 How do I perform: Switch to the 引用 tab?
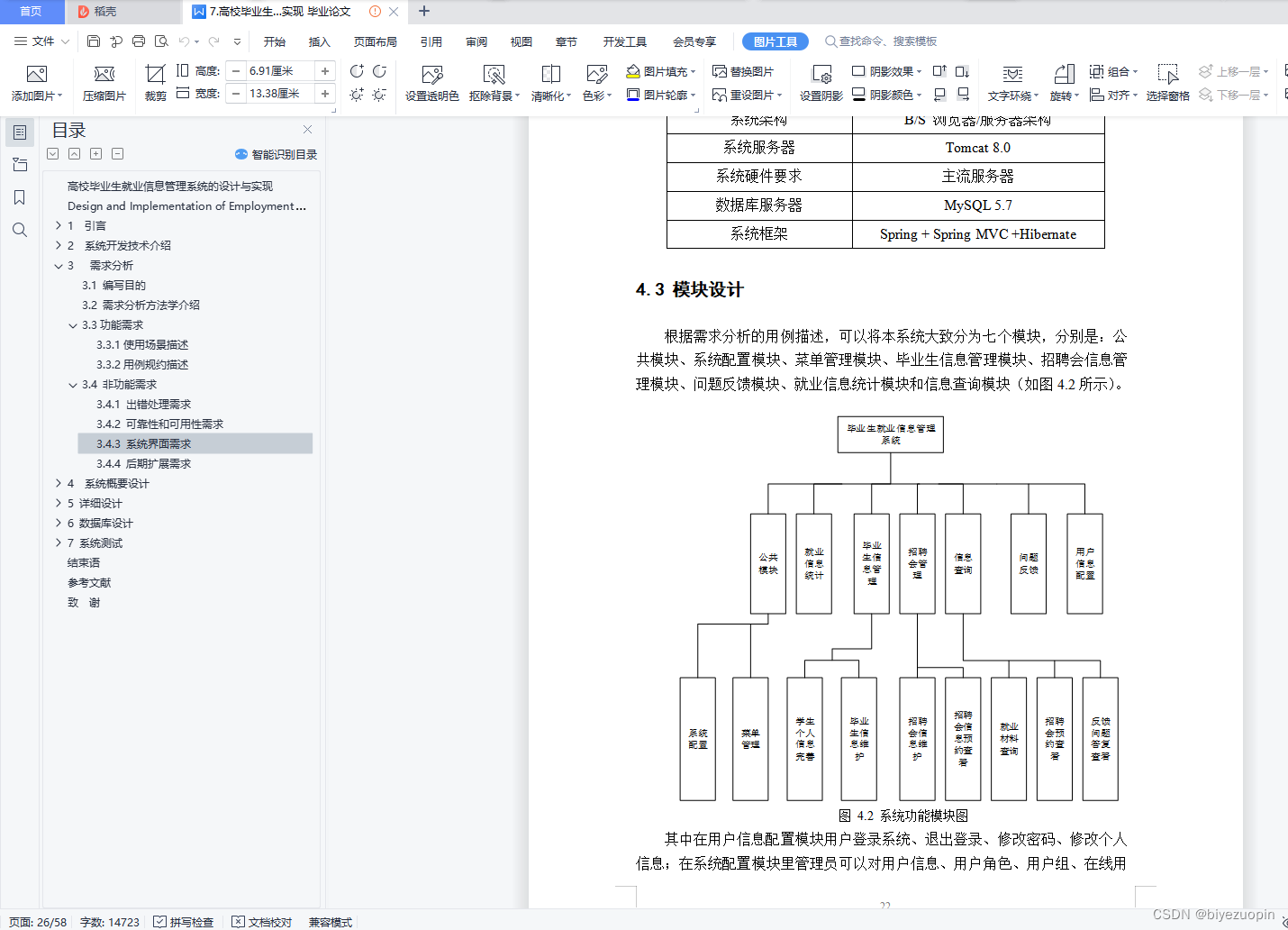[x=431, y=41]
